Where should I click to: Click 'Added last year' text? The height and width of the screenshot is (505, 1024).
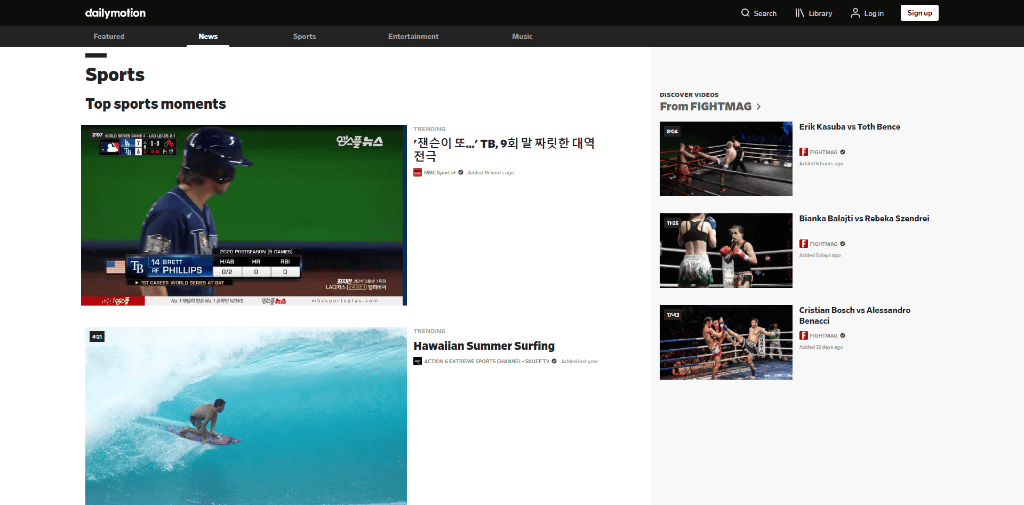click(x=579, y=361)
